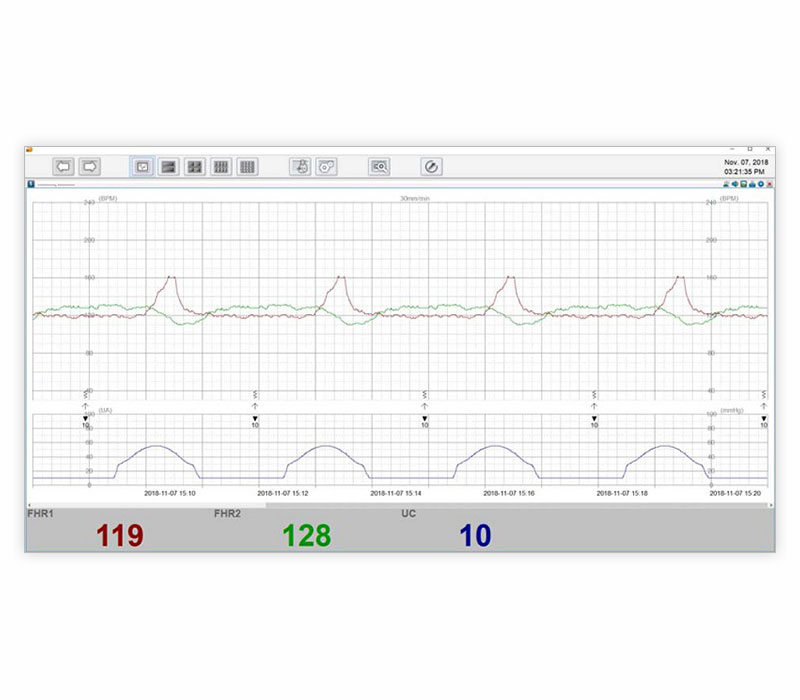Click the blue round icon in panel header
Viewport: 800px width, 700px height.
tap(760, 184)
